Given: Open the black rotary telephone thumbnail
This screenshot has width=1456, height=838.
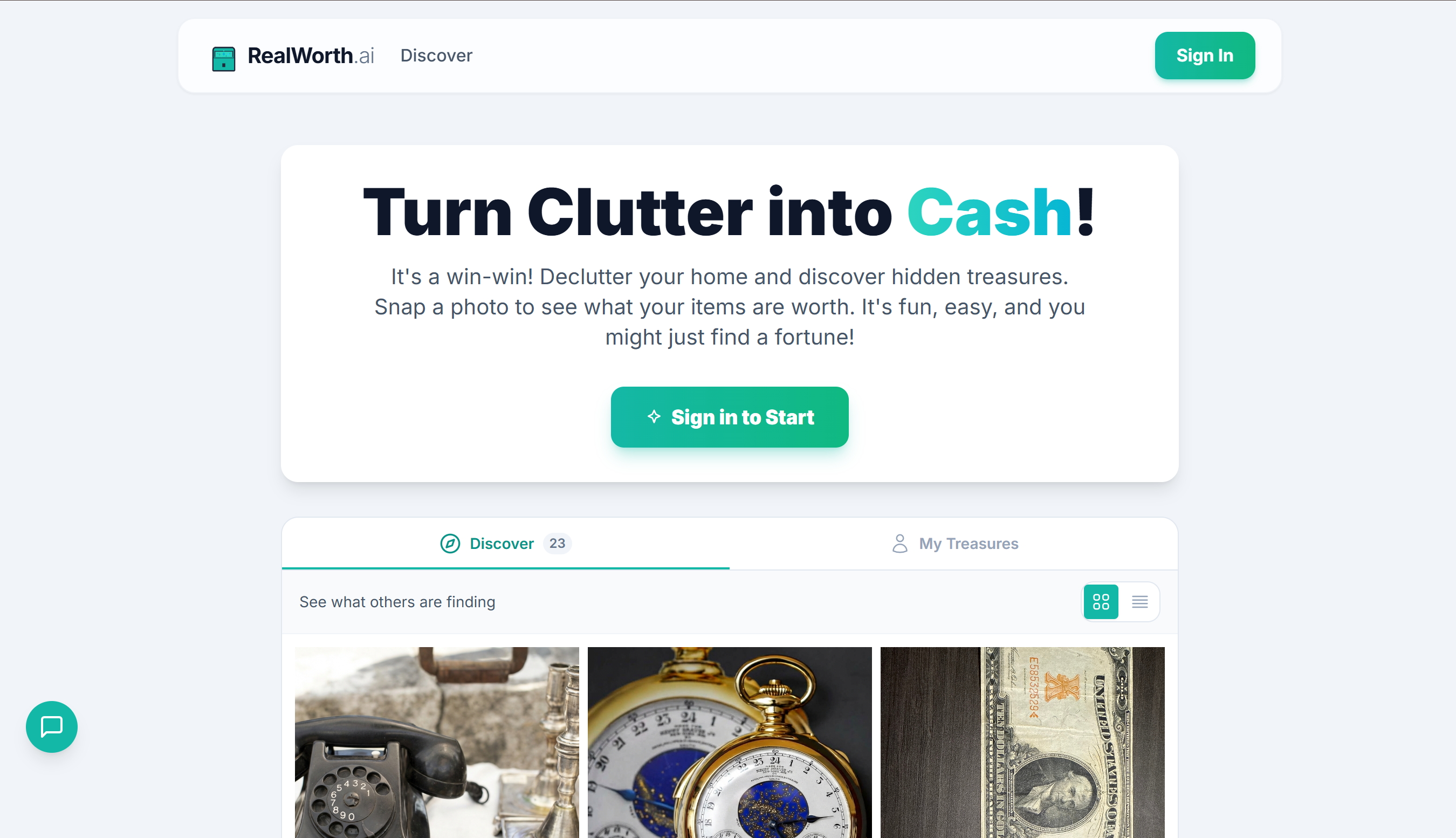Looking at the screenshot, I should click(x=437, y=742).
